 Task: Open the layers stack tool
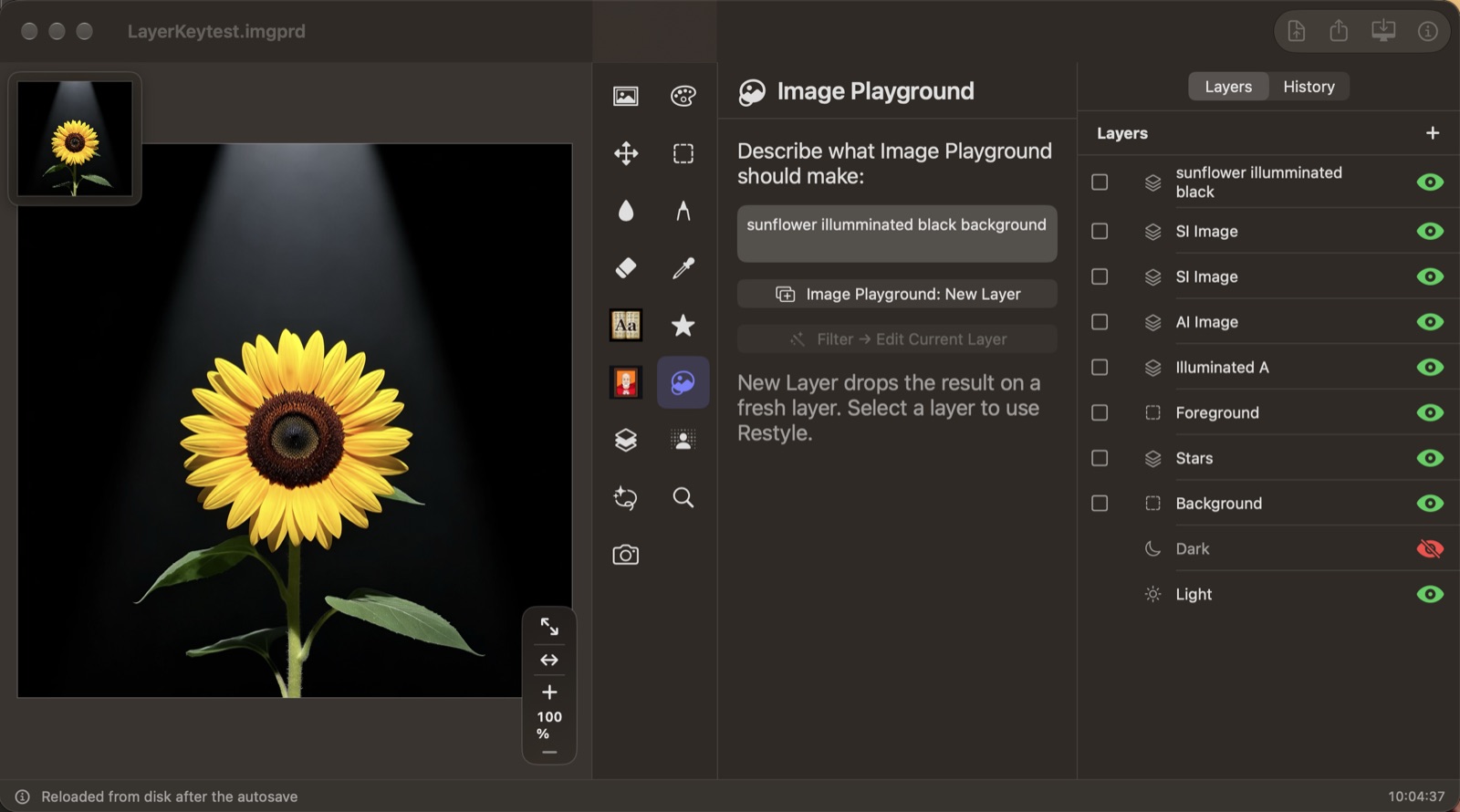[x=626, y=440]
